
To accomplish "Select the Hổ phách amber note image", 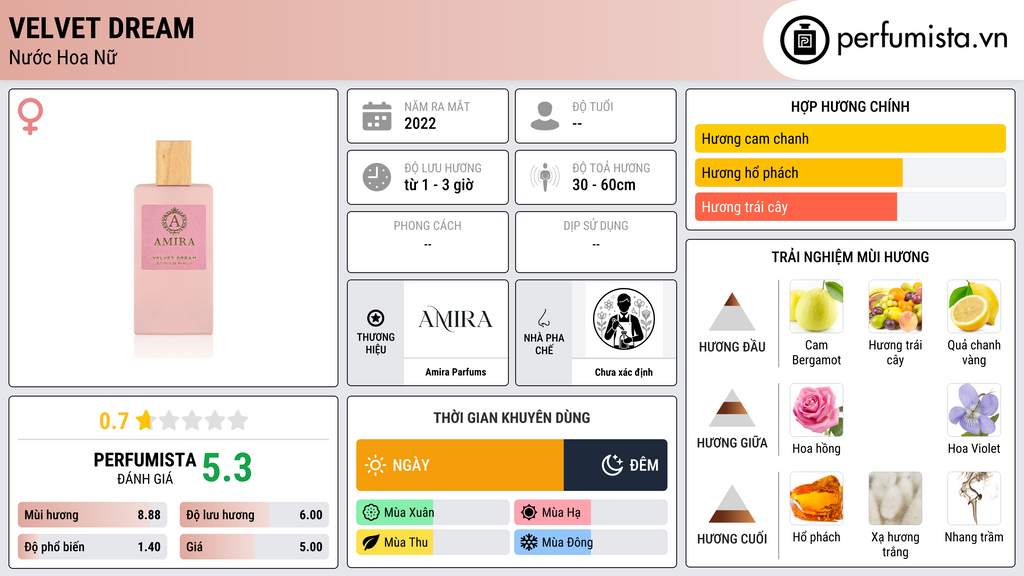I will pos(816,498).
